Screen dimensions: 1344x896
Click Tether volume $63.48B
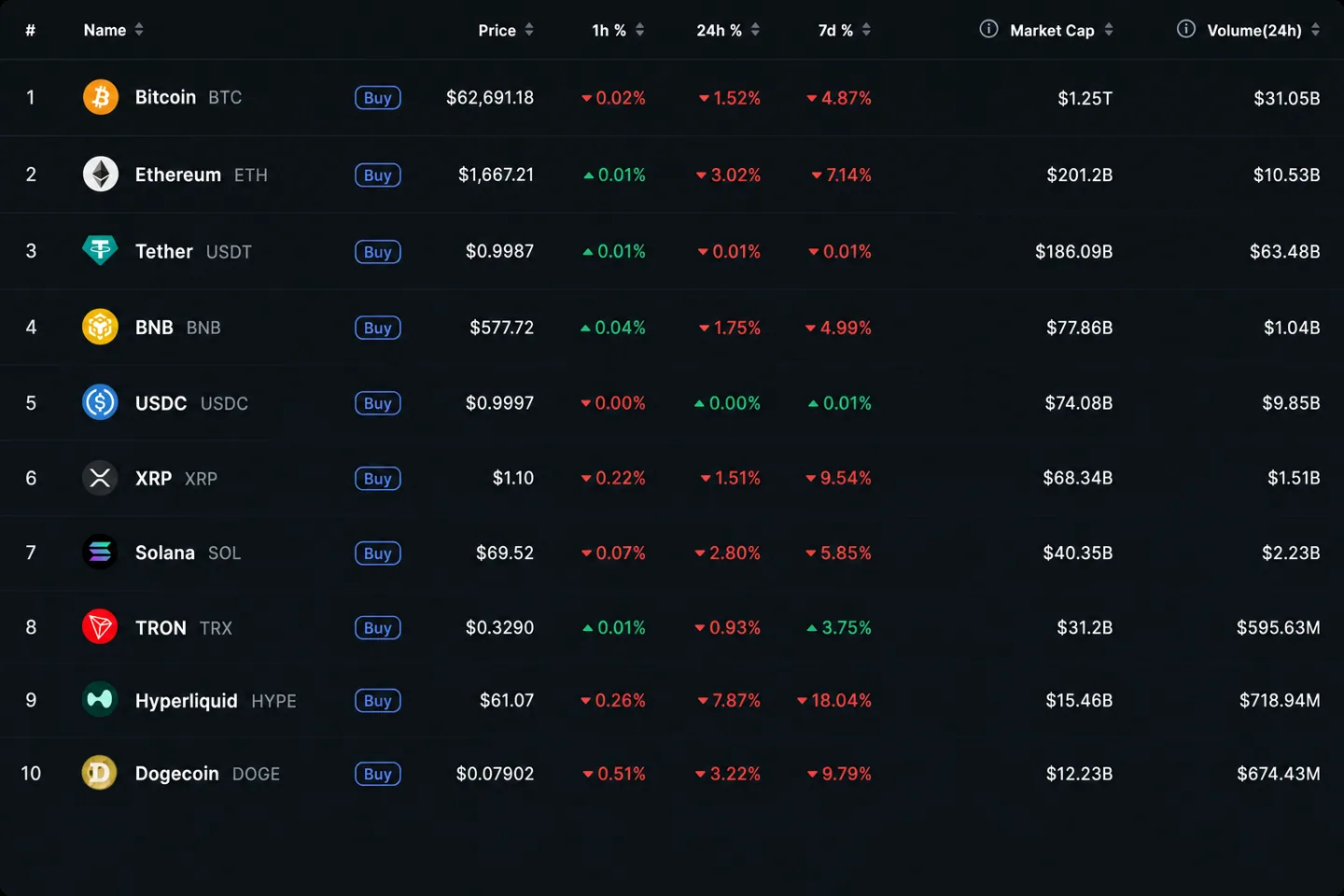pos(1285,251)
